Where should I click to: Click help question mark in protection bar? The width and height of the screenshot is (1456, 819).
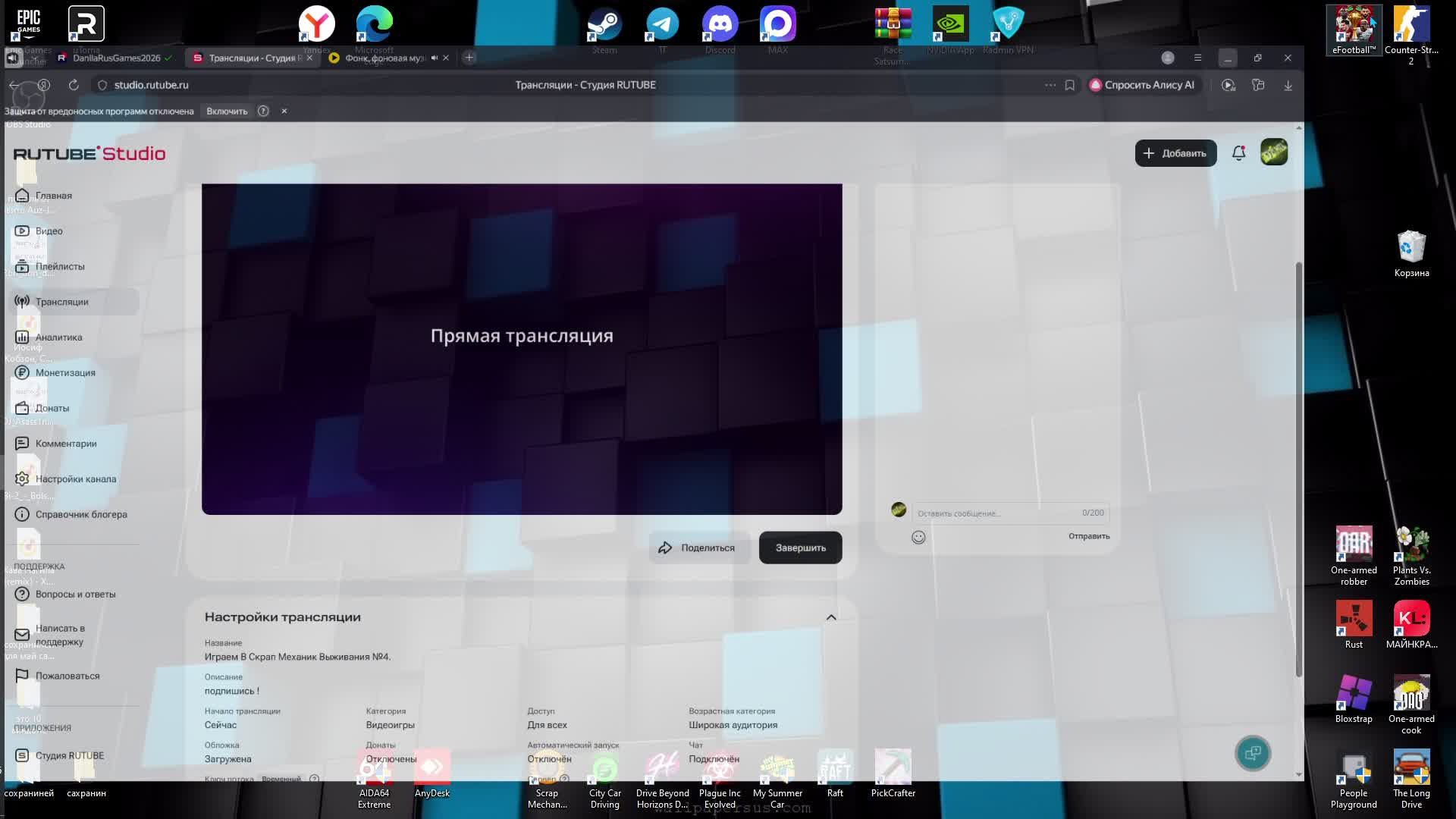(x=263, y=111)
